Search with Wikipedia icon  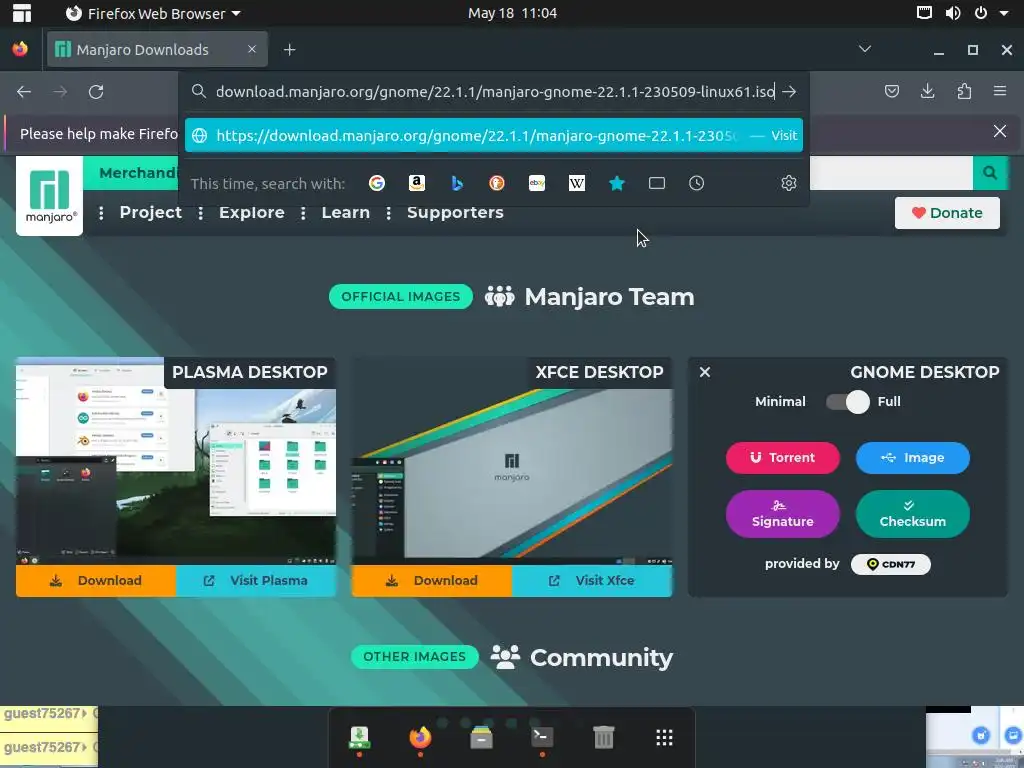tap(577, 184)
